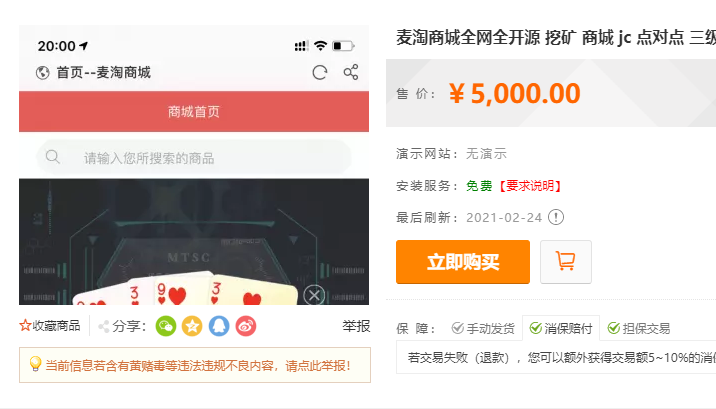The image size is (716, 409).
Task: Click the 商城首页 red header bar
Action: point(194,111)
